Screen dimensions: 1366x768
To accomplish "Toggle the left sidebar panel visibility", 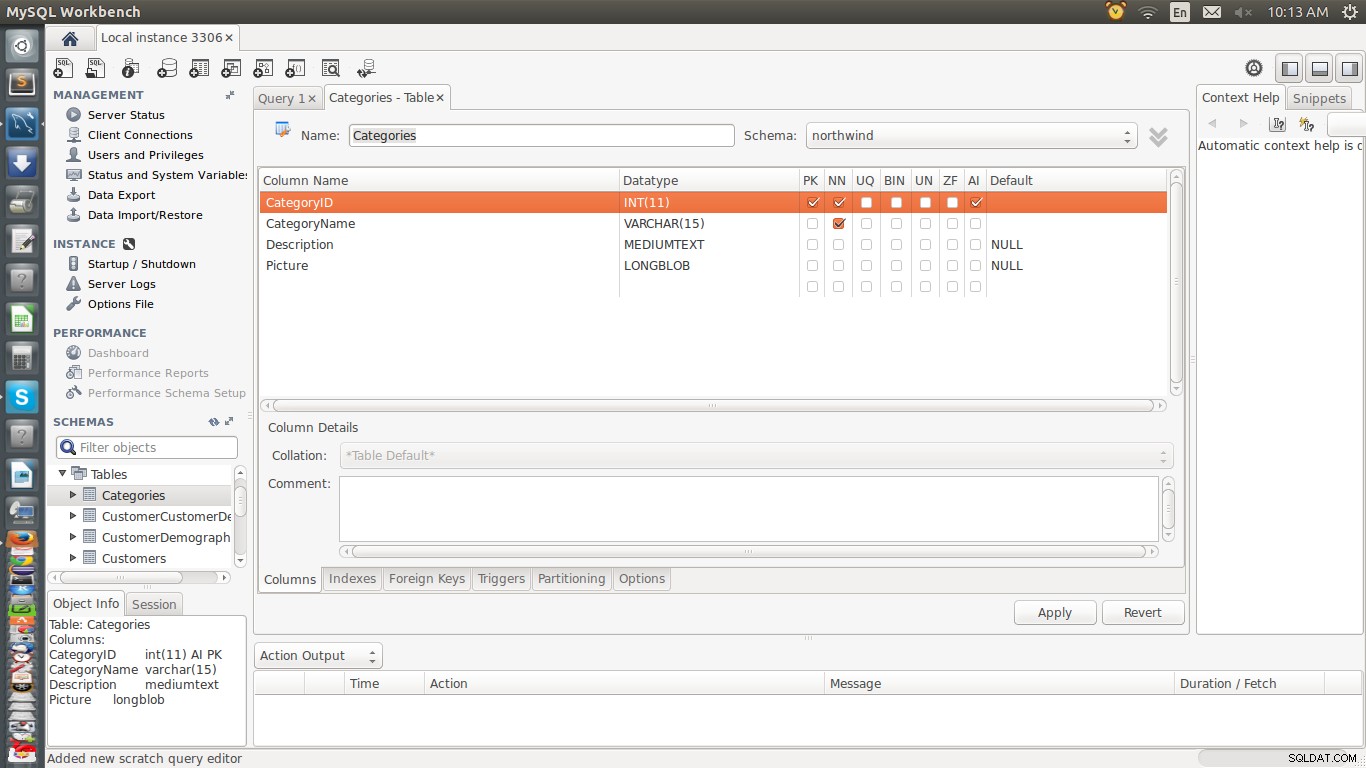I will tap(1290, 68).
